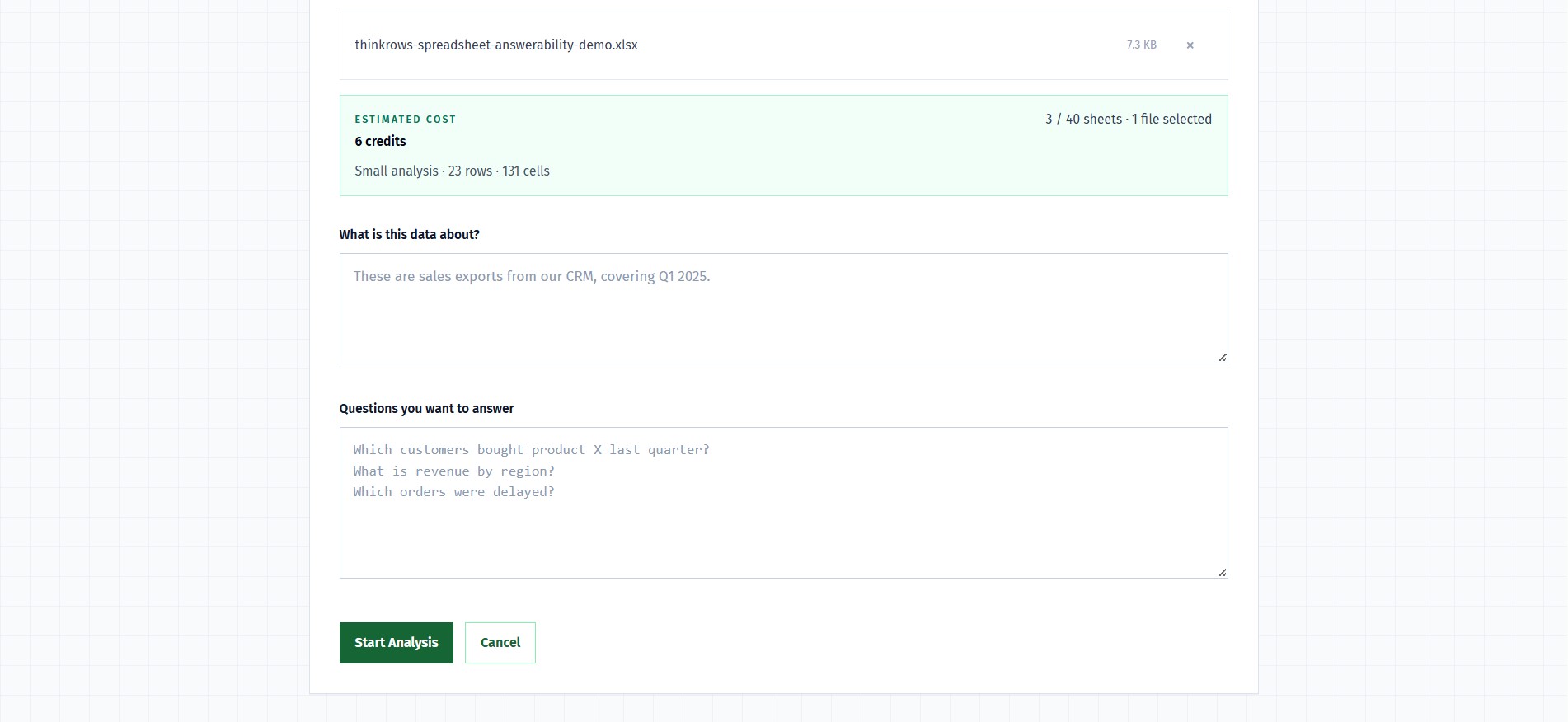Focus the 'Questions you want to answer' textarea
This screenshot has height=722, width=1568.
click(784, 503)
